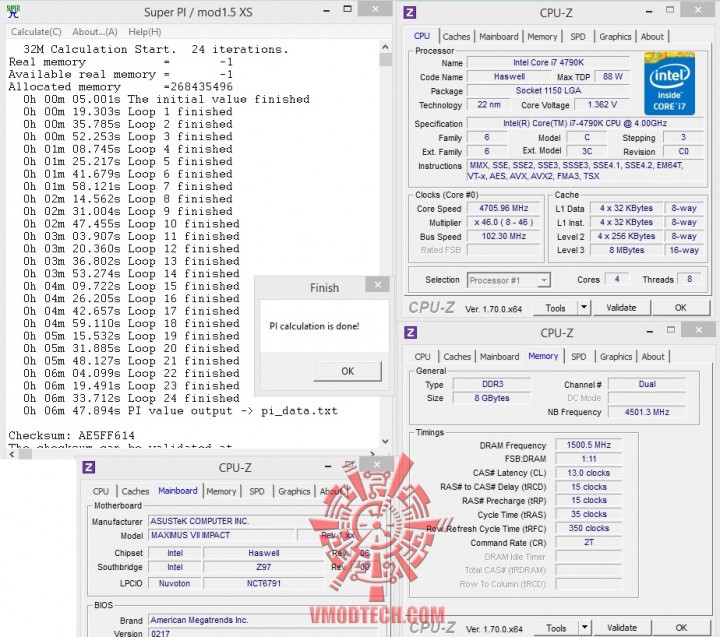This screenshot has height=637, width=720.
Task: Click the DRAM Frequency value 1500.5 MHz
Action: 588,445
